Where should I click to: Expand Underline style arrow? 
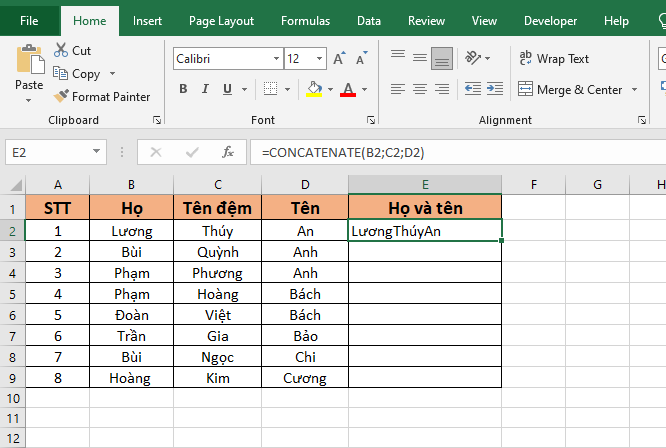pyautogui.click(x=244, y=89)
